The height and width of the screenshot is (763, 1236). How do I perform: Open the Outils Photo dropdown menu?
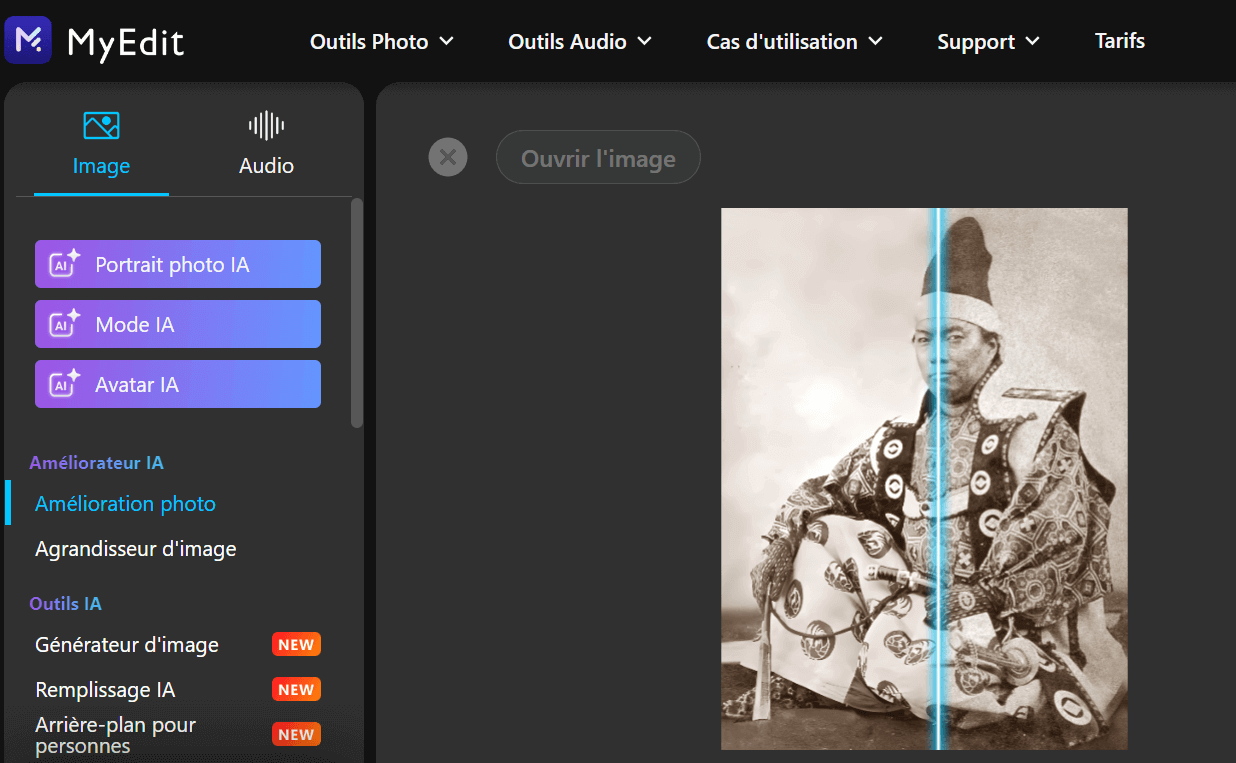tap(381, 41)
